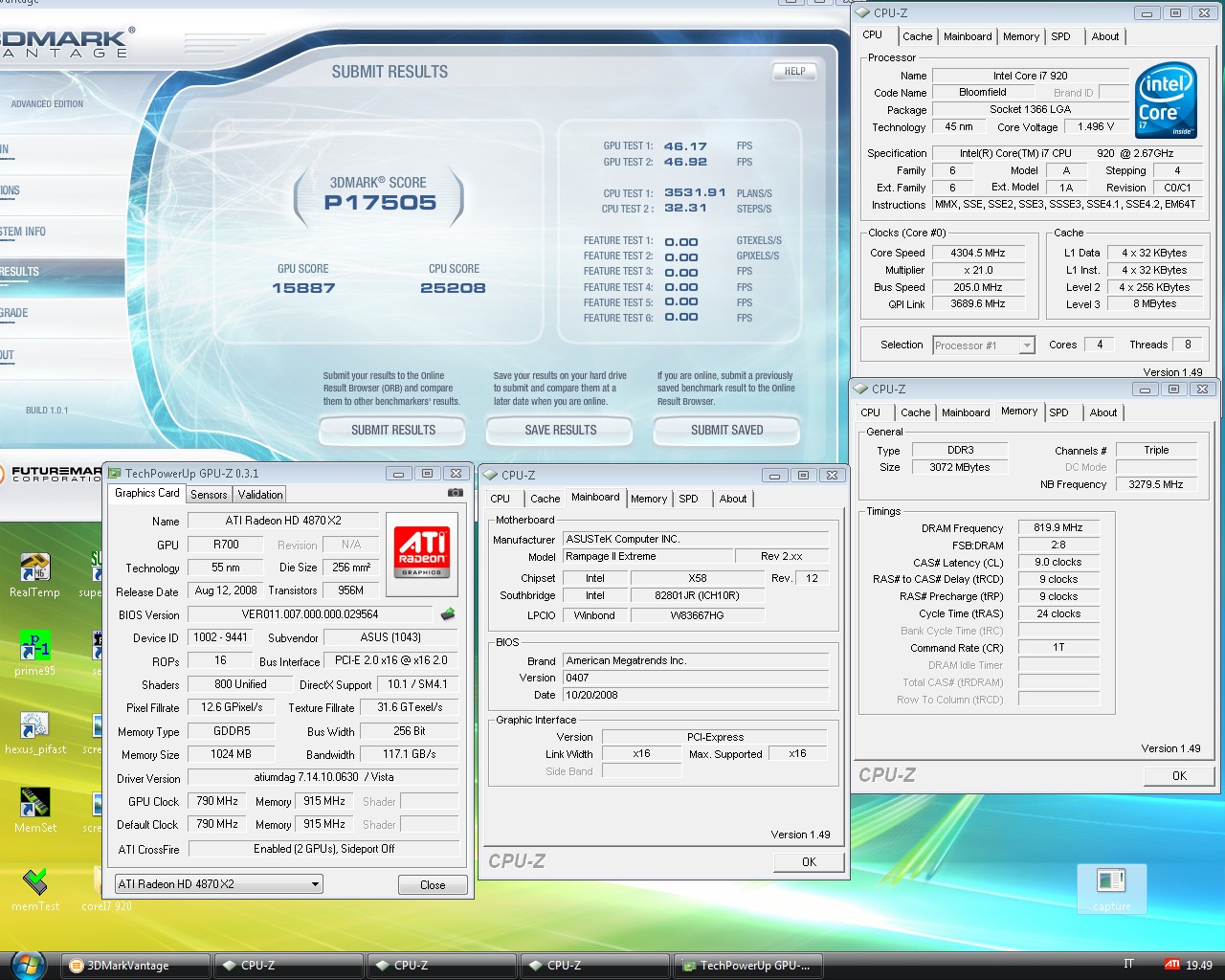The width and height of the screenshot is (1225, 980).
Task: Click the CAS# Latency value 9.0 clocks
Action: pyautogui.click(x=1058, y=563)
